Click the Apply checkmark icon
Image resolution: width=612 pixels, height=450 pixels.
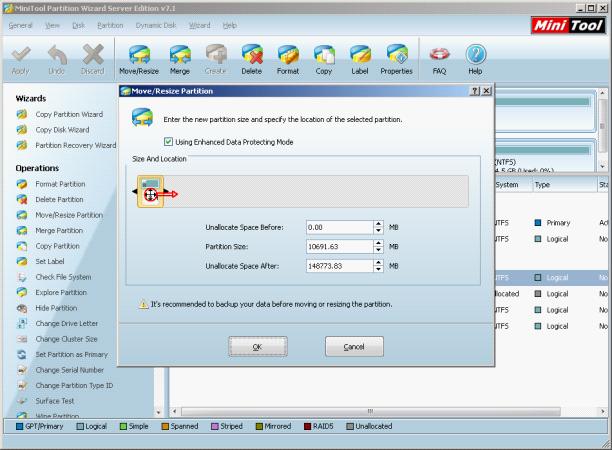[x=21, y=60]
